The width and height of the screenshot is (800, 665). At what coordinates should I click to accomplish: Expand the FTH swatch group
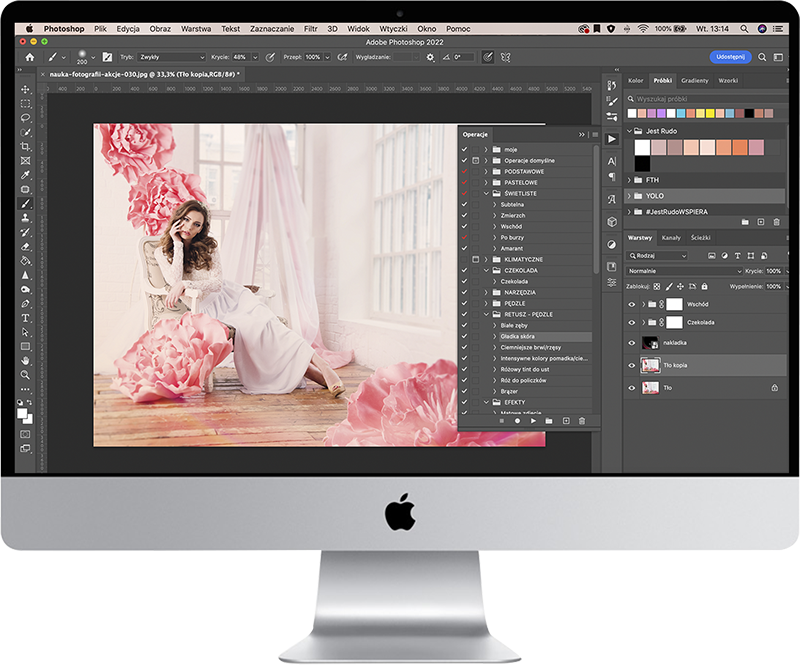[x=630, y=180]
